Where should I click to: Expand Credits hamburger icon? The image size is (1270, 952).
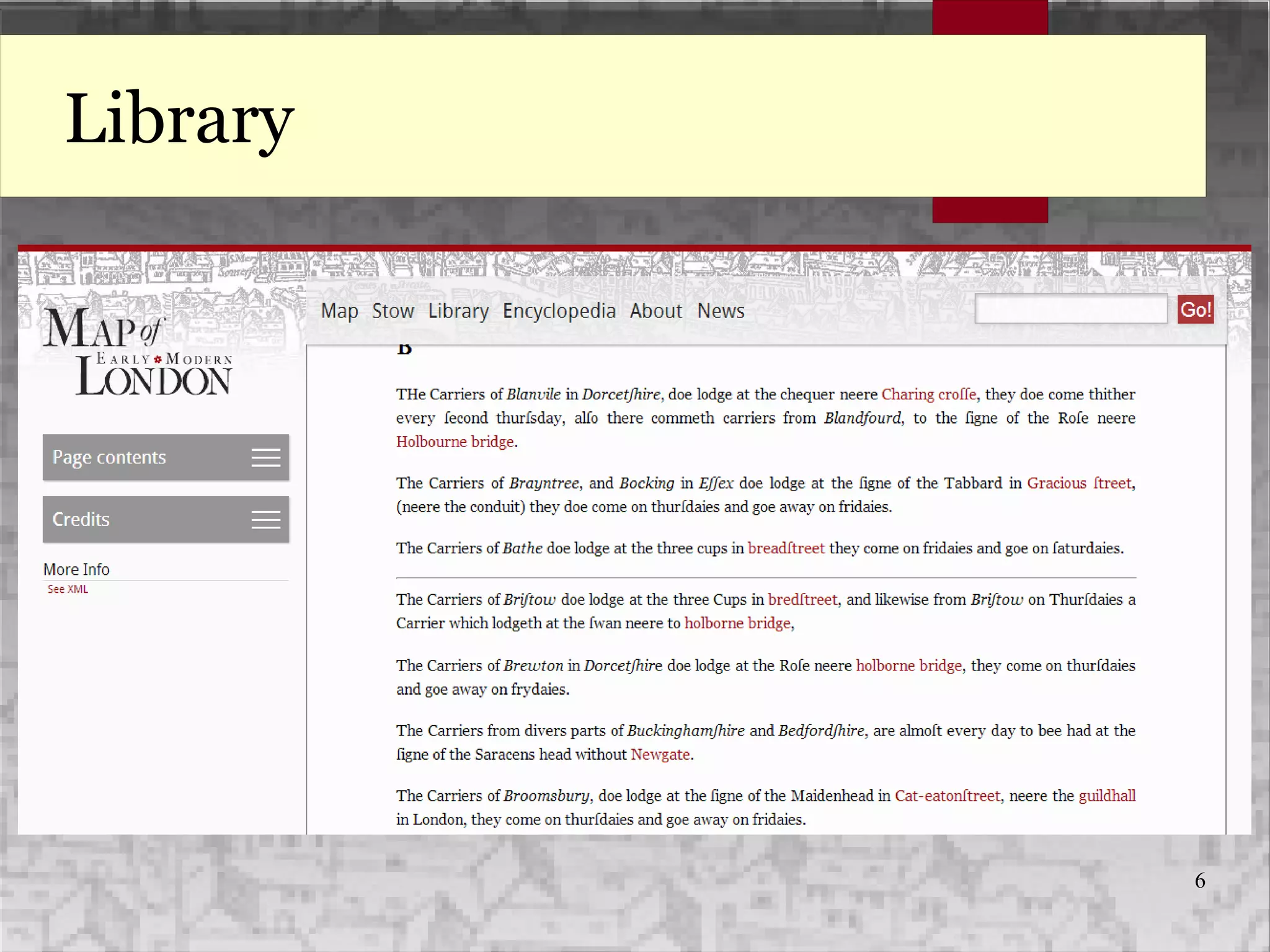point(265,520)
